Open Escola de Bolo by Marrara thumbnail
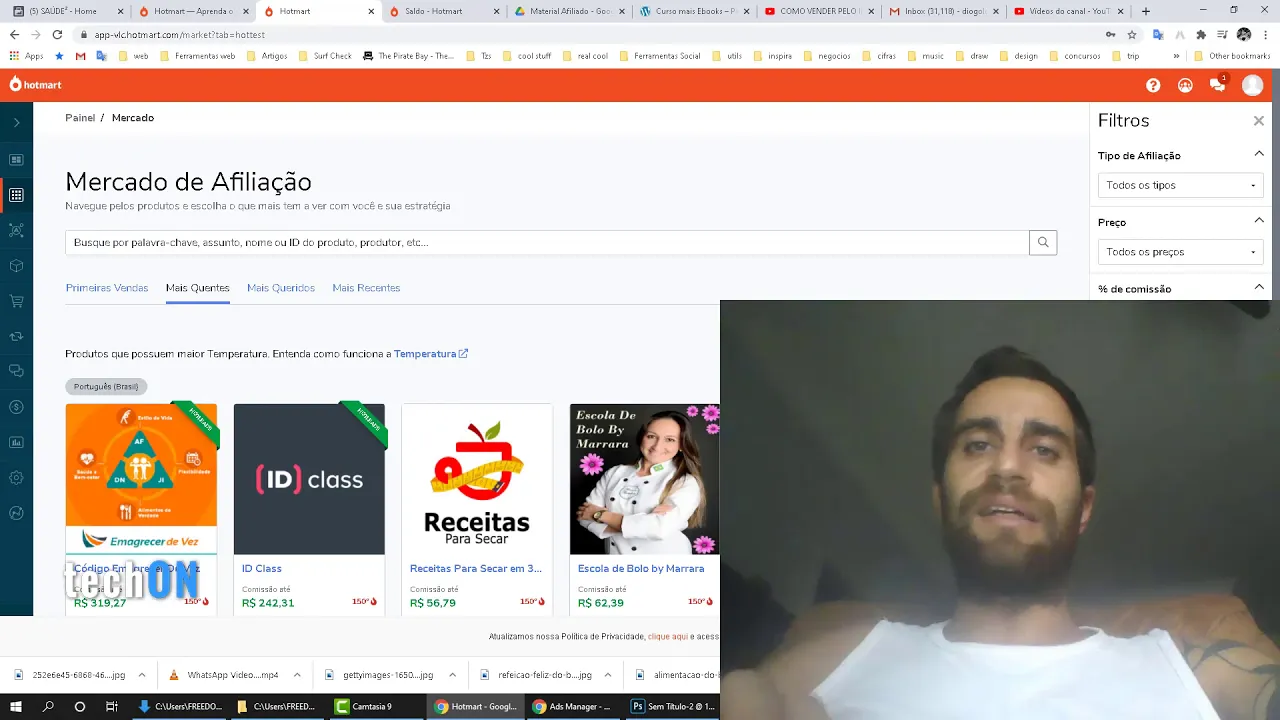Viewport: 1280px width, 720px height. click(645, 479)
